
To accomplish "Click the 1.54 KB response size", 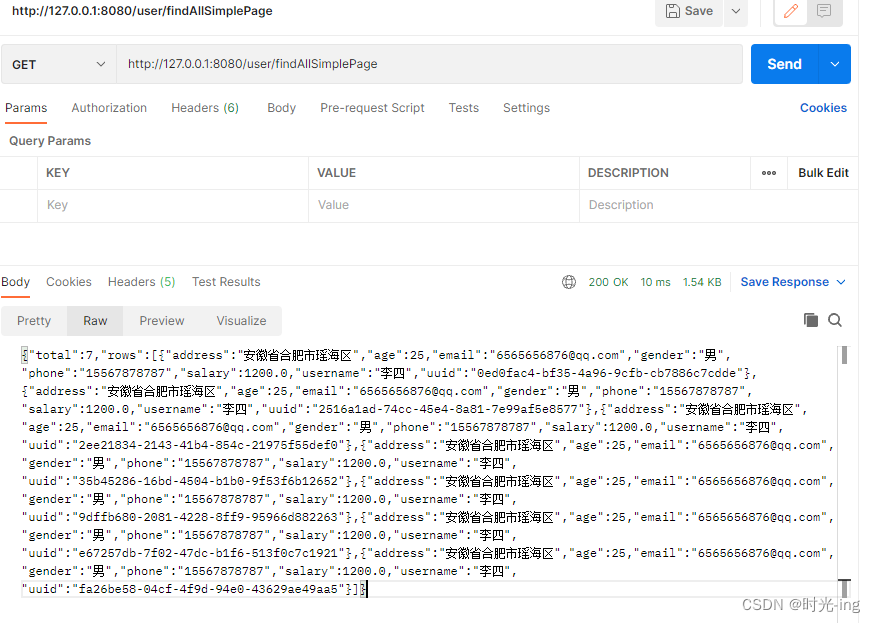I will point(702,282).
